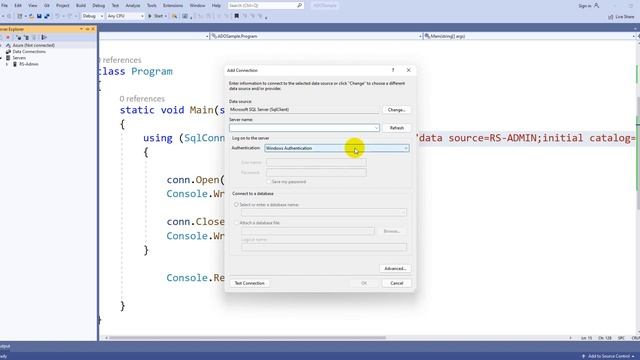Click the Test Connection button

click(249, 283)
